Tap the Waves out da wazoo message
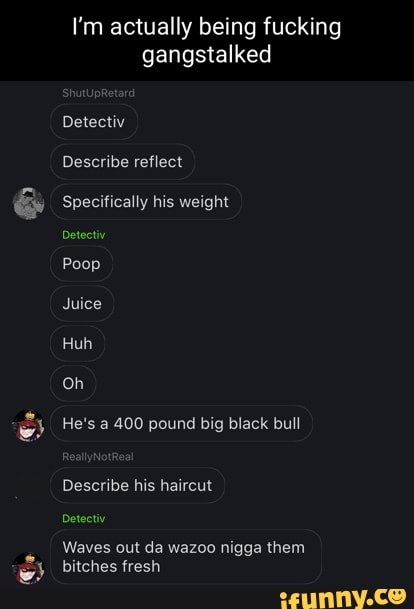 186,557
